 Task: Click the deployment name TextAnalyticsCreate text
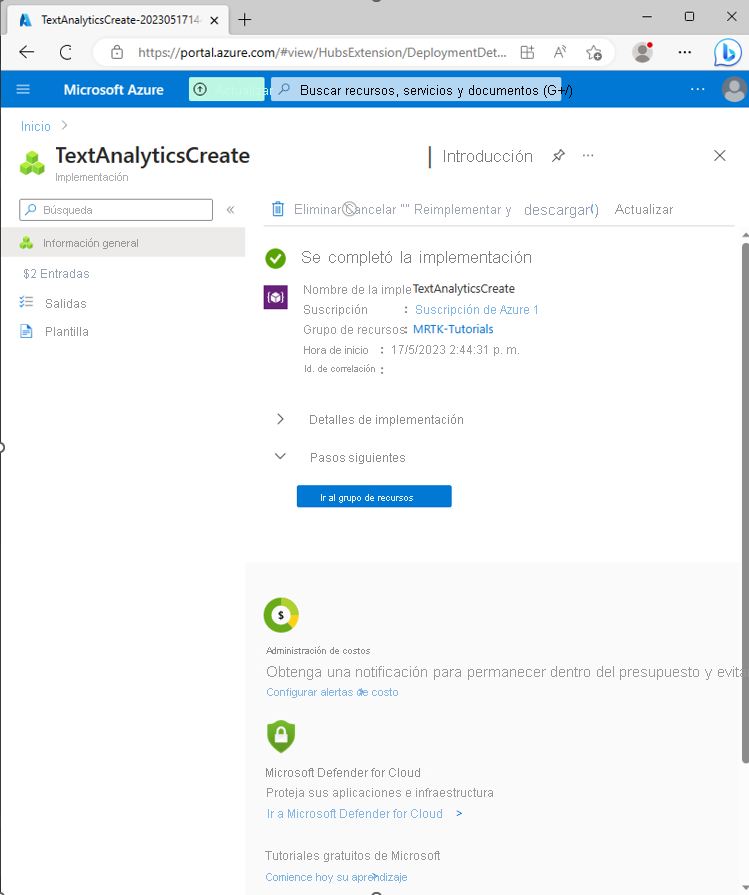point(464,289)
